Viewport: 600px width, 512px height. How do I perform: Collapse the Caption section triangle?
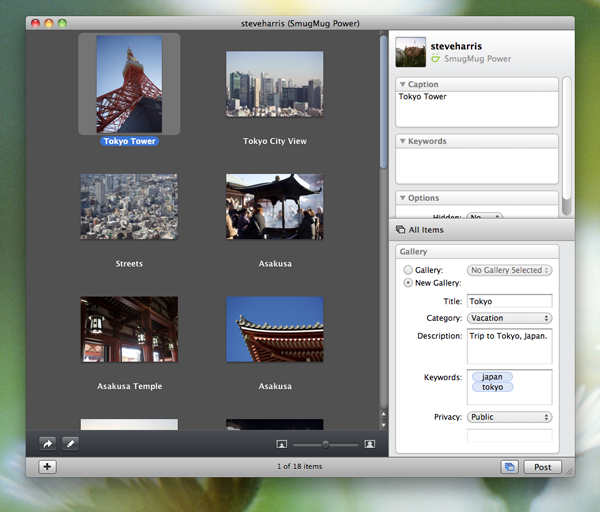403,84
